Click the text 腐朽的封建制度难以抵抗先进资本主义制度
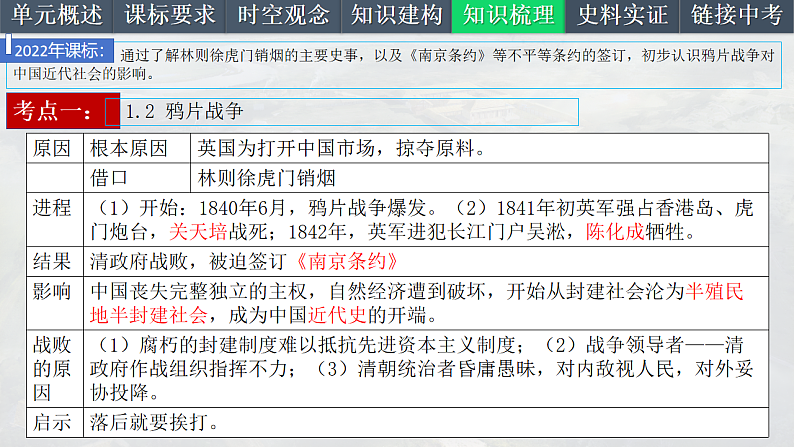This screenshot has width=794, height=447. tap(327, 345)
